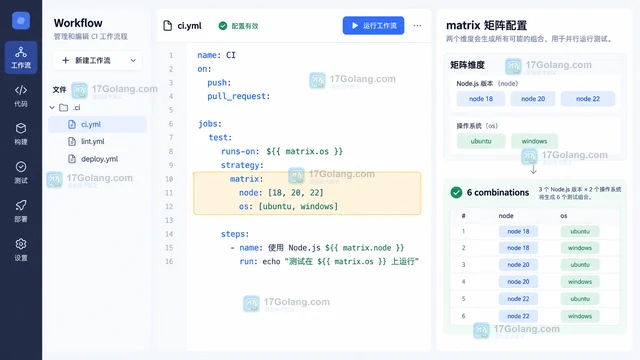The image size is (640, 360).
Task: Click windows chip in row 4
Action: (580, 282)
